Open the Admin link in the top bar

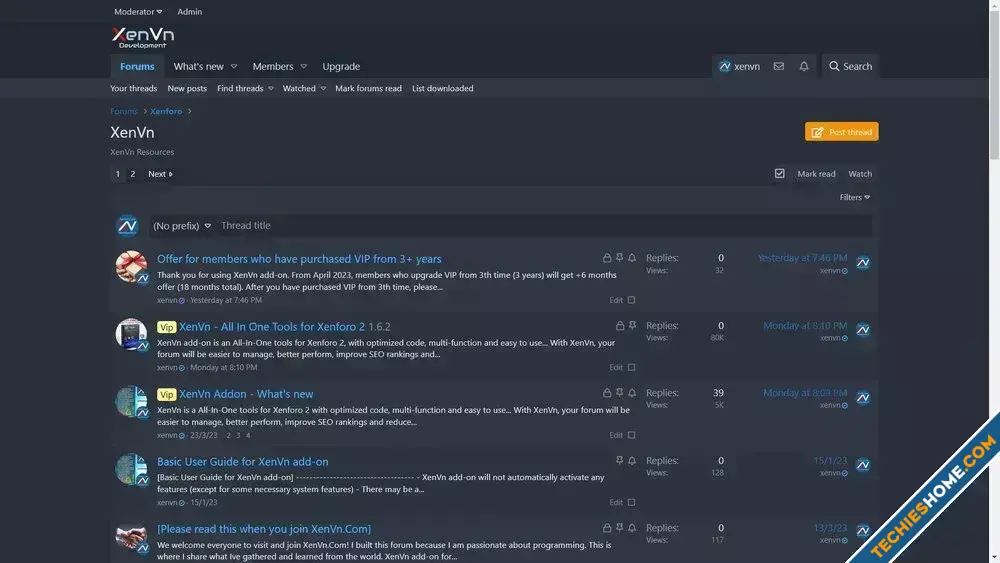(x=189, y=11)
